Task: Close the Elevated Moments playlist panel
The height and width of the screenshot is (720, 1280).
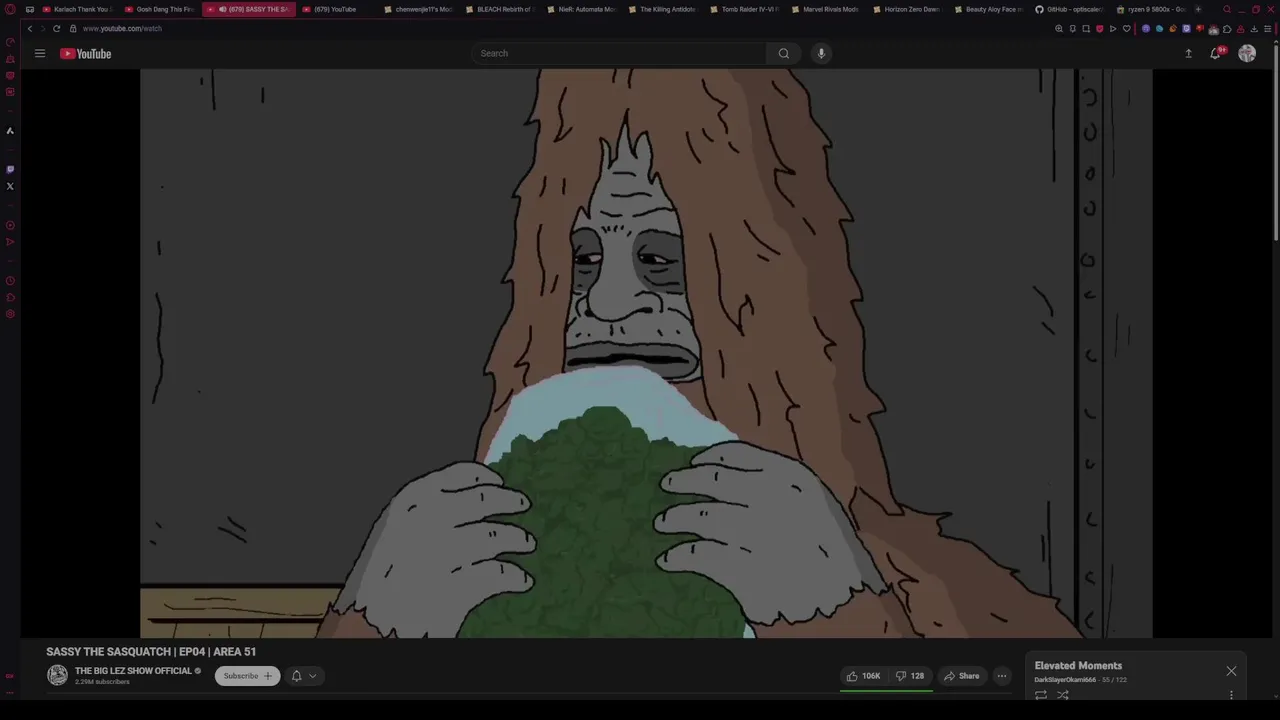Action: (x=1231, y=671)
